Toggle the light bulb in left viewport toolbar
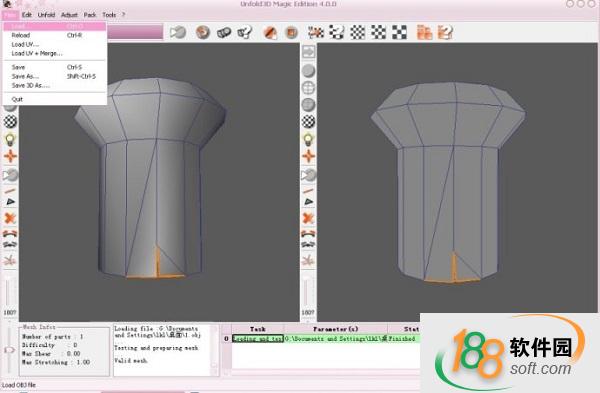 pyautogui.click(x=10, y=139)
